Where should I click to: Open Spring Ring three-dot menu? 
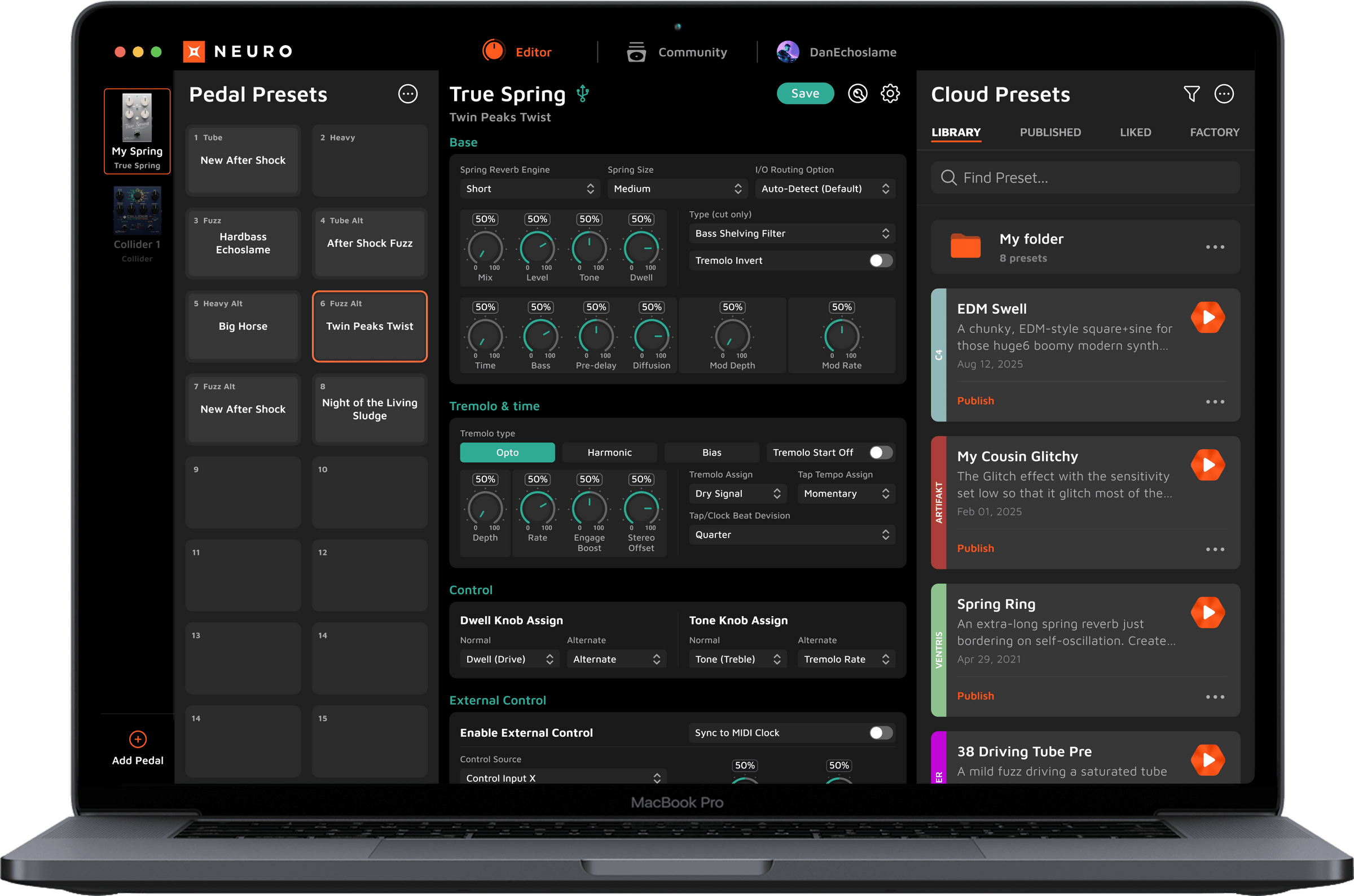point(1215,697)
